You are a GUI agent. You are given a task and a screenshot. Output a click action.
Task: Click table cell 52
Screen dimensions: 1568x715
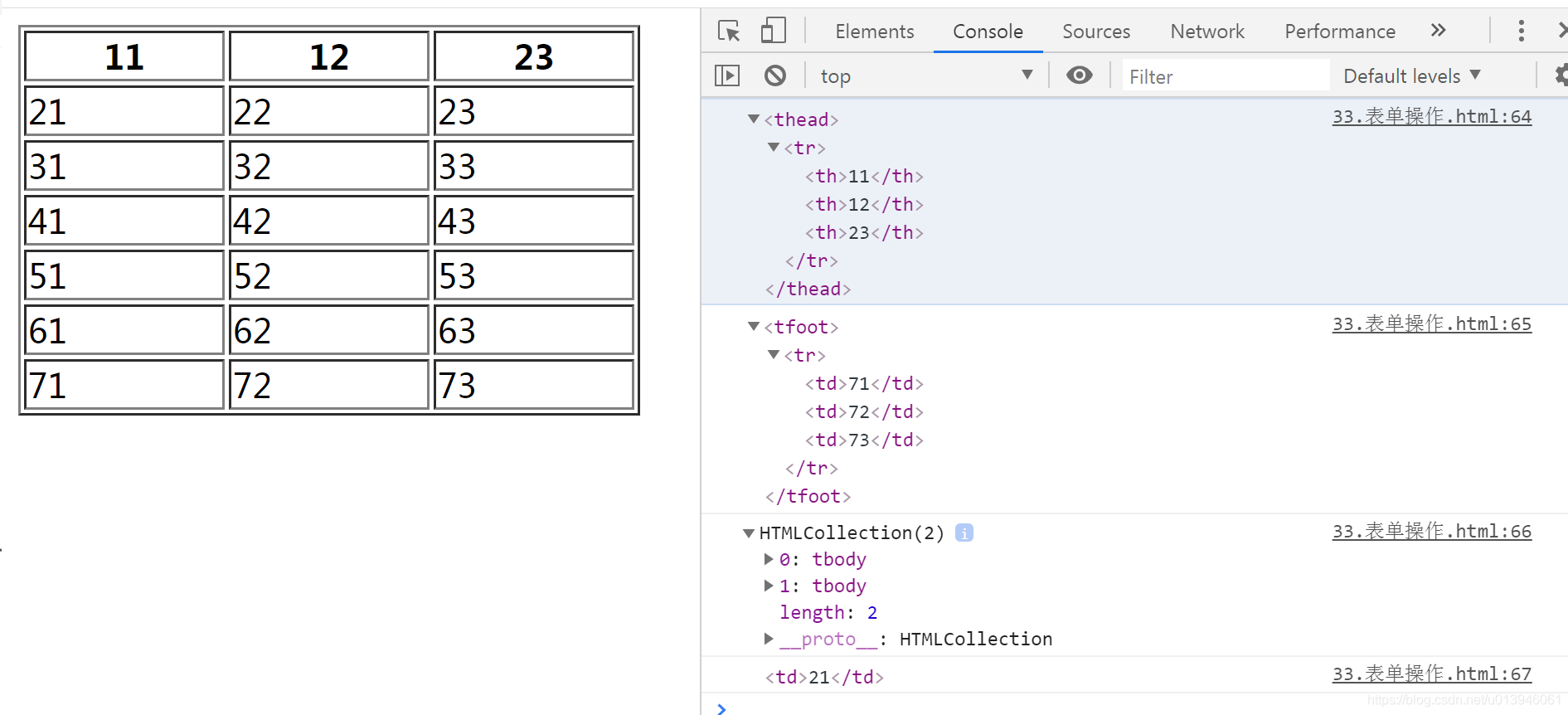(x=329, y=275)
